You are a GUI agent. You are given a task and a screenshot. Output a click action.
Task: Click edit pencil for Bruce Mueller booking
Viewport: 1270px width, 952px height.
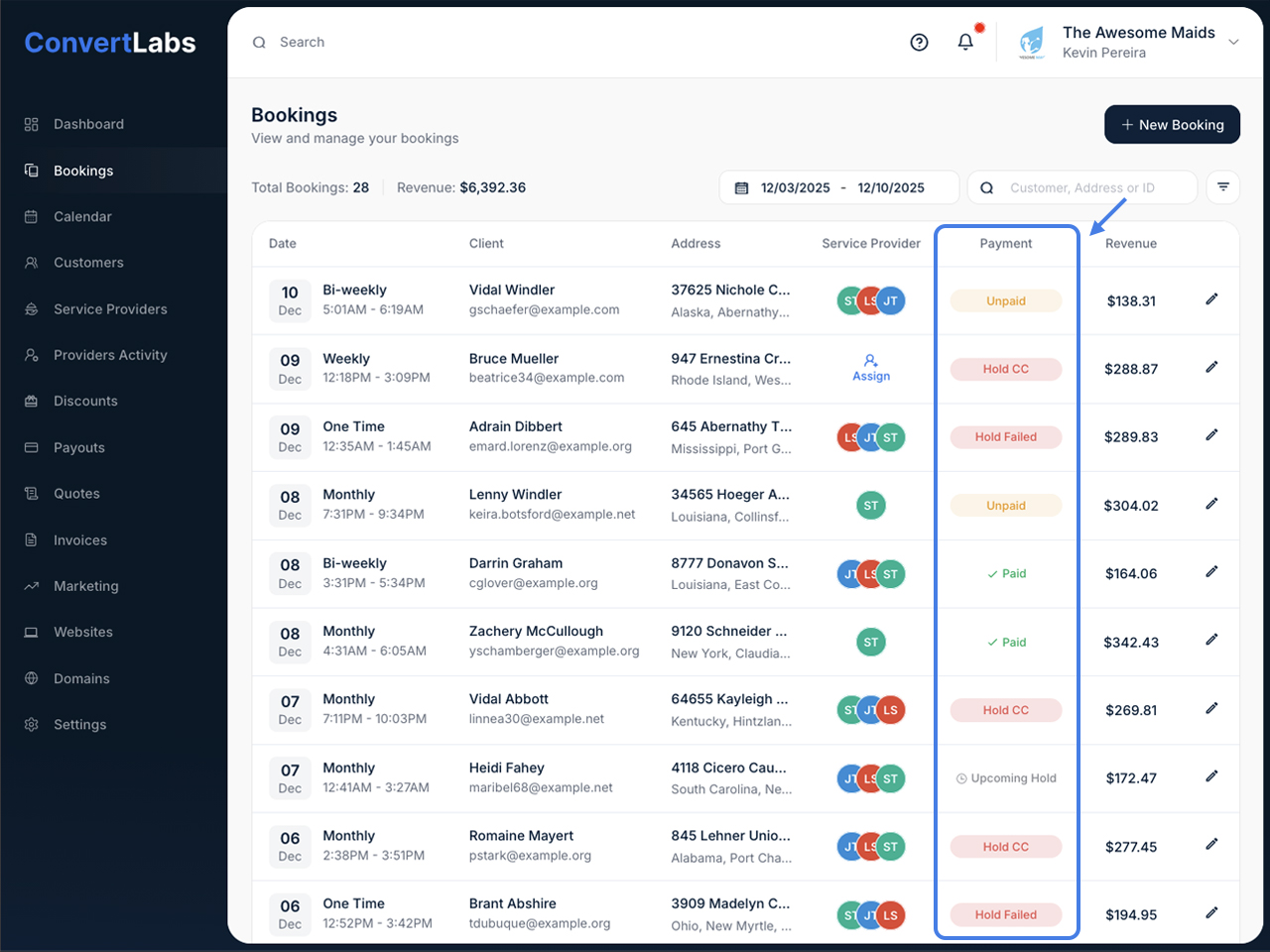click(x=1211, y=368)
